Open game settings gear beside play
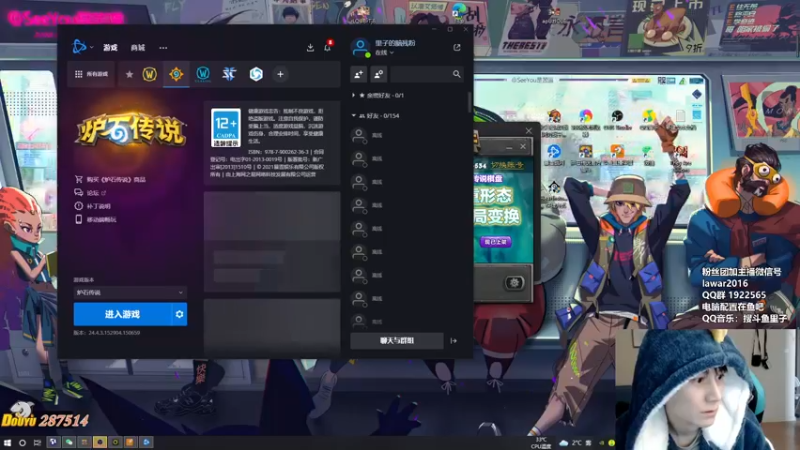800x450 pixels. pos(180,314)
